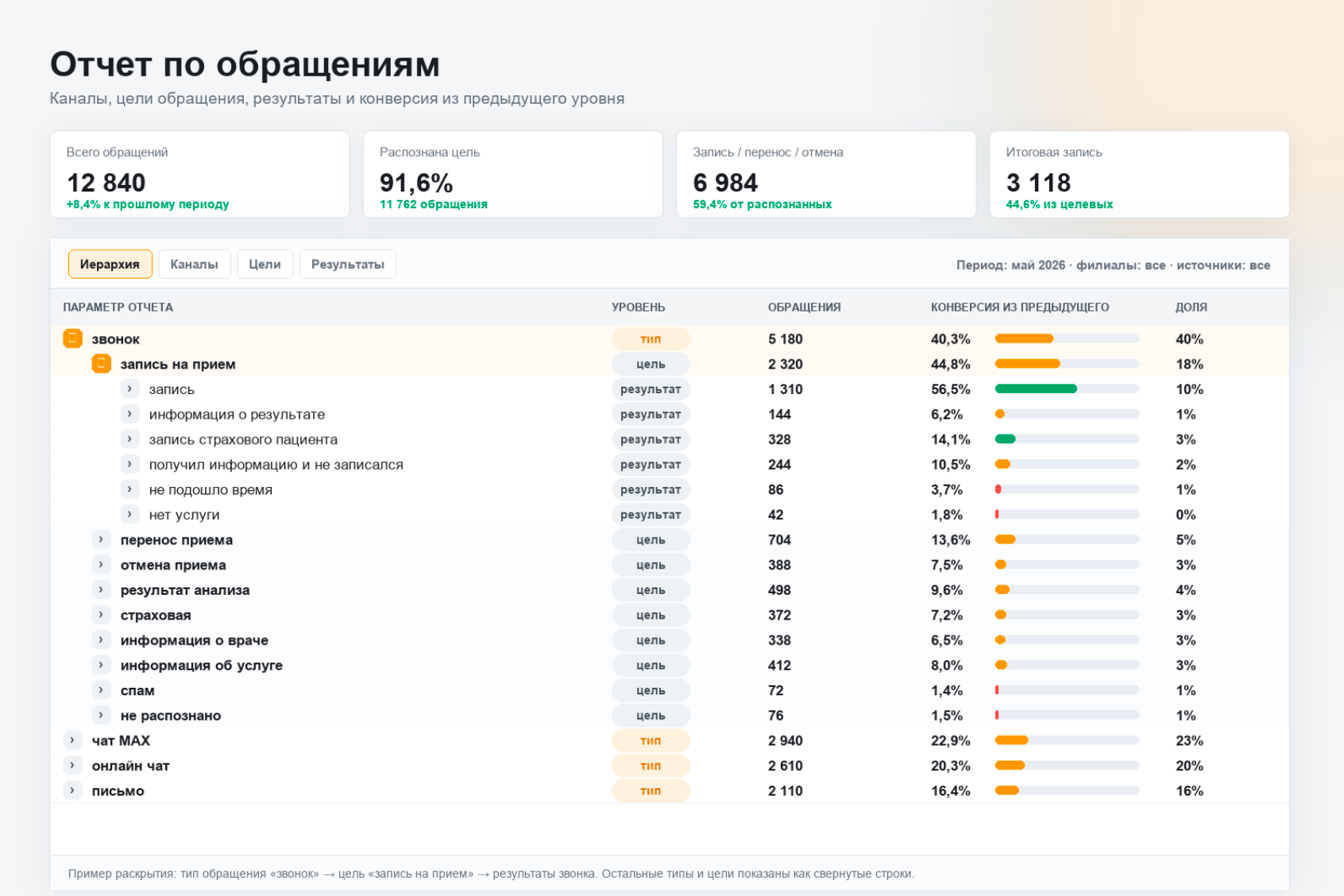
Task: Expand the онлайн чат row
Action: point(72,766)
